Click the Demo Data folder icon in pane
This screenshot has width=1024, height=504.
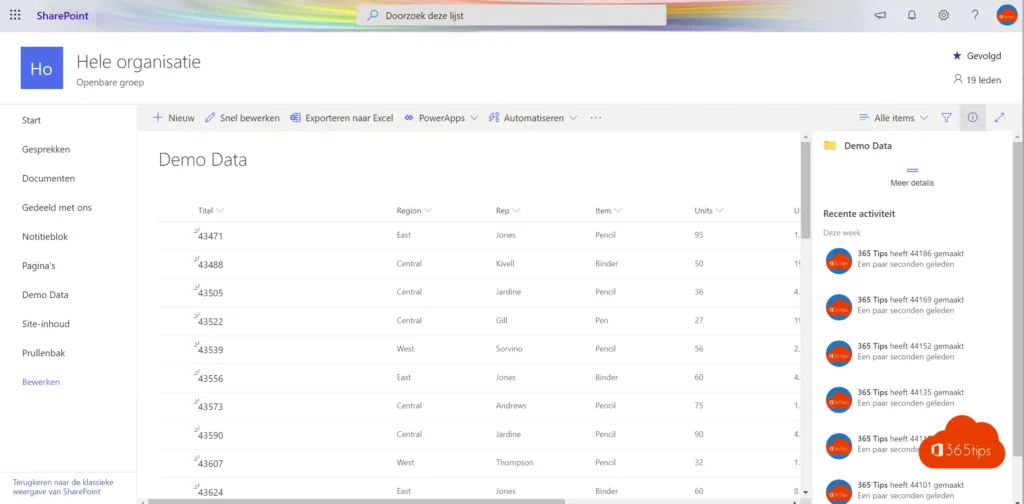click(x=830, y=146)
